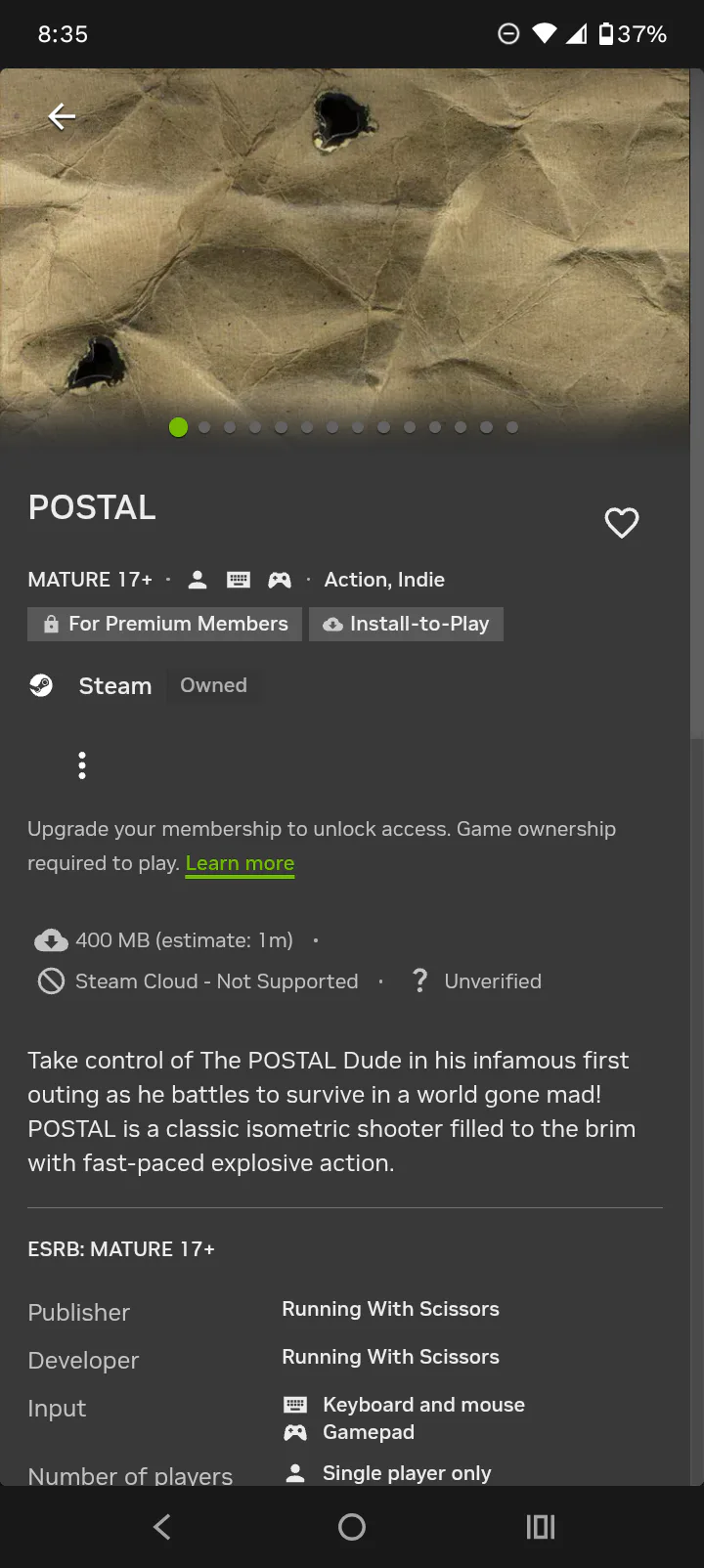Tap the Action, Indie genre text

pyautogui.click(x=384, y=580)
